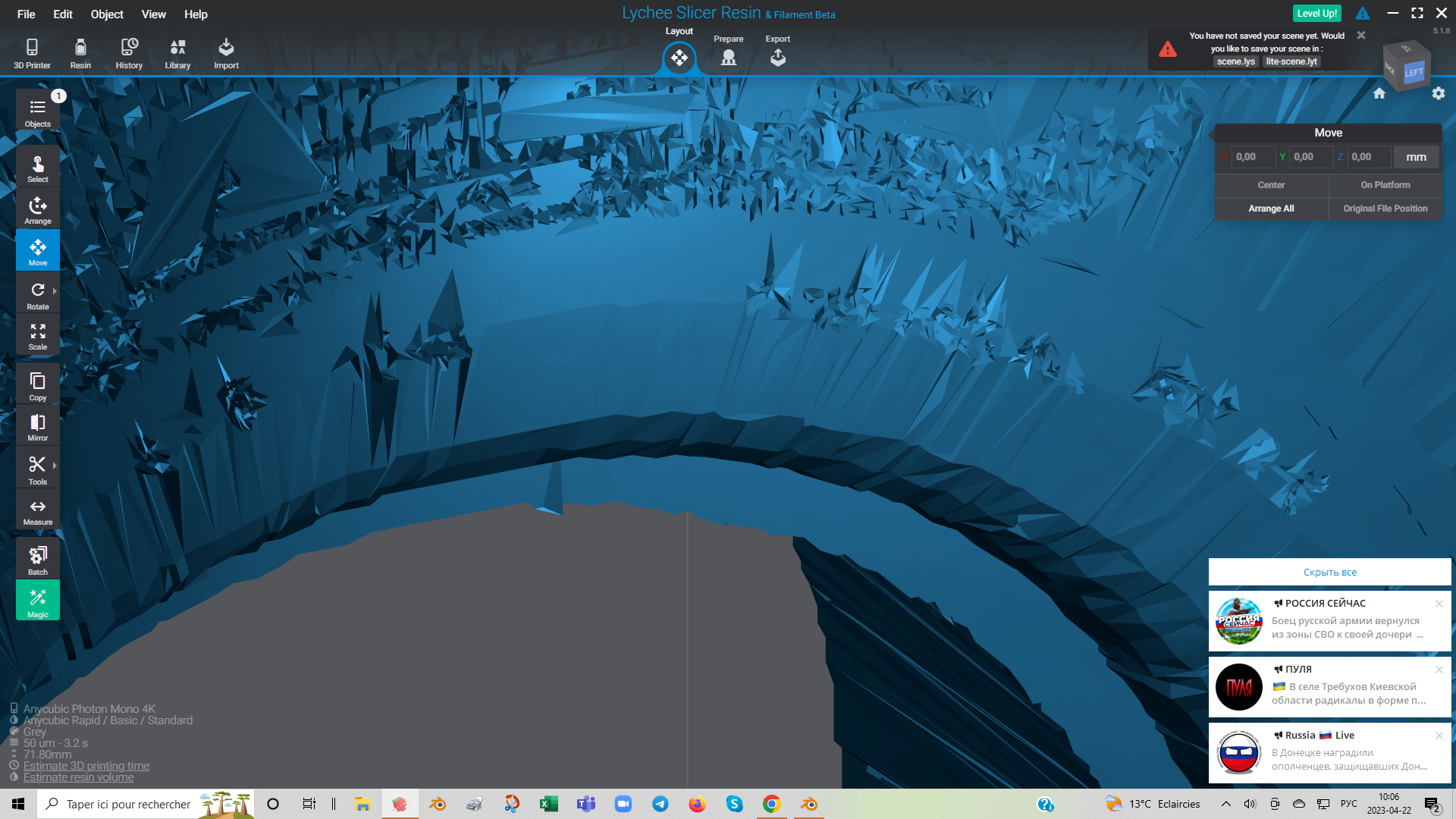Click the On Platform button
1456x819 pixels.
[x=1385, y=185]
